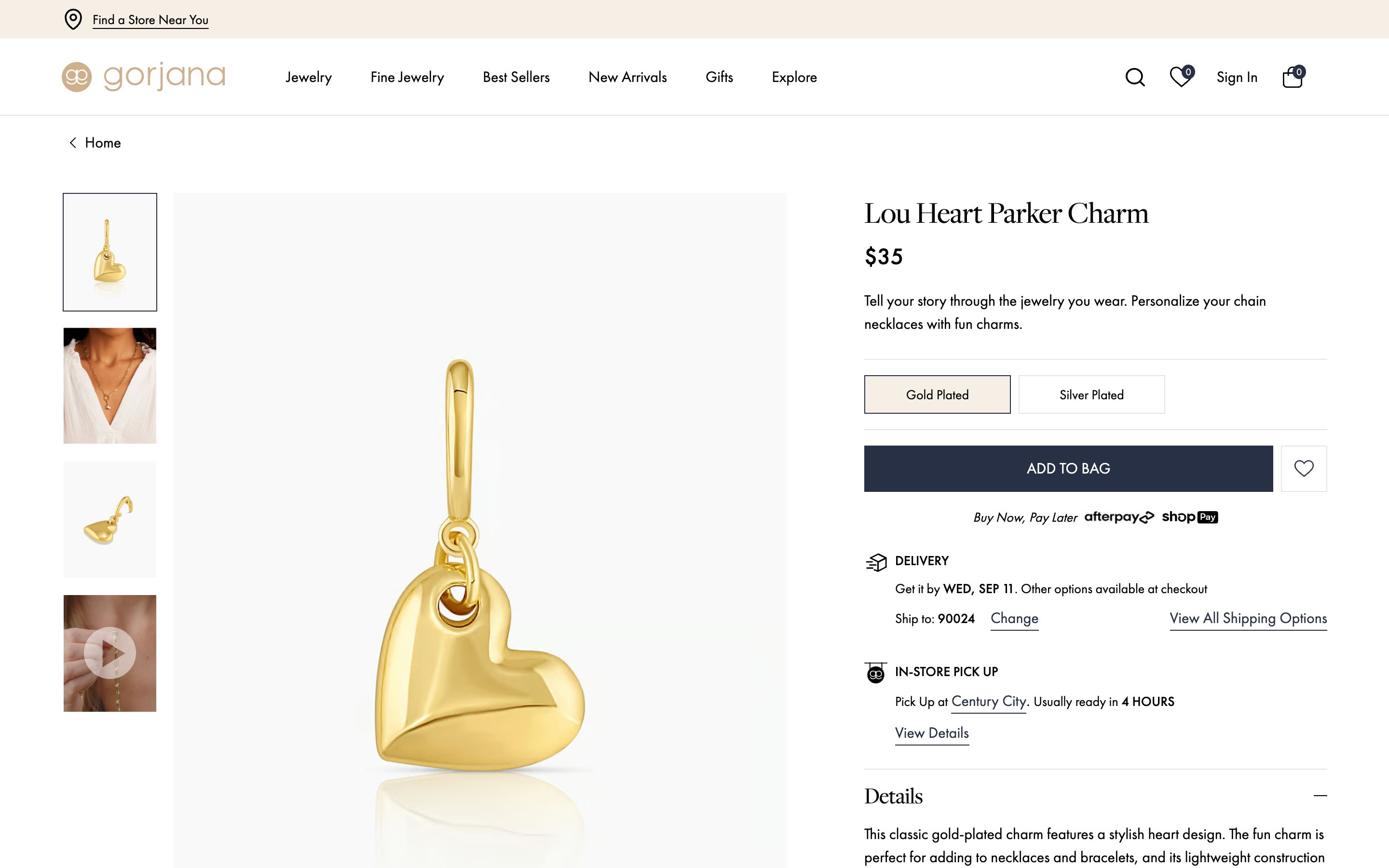Open the shopping bag icon
The height and width of the screenshot is (868, 1389).
click(x=1292, y=77)
